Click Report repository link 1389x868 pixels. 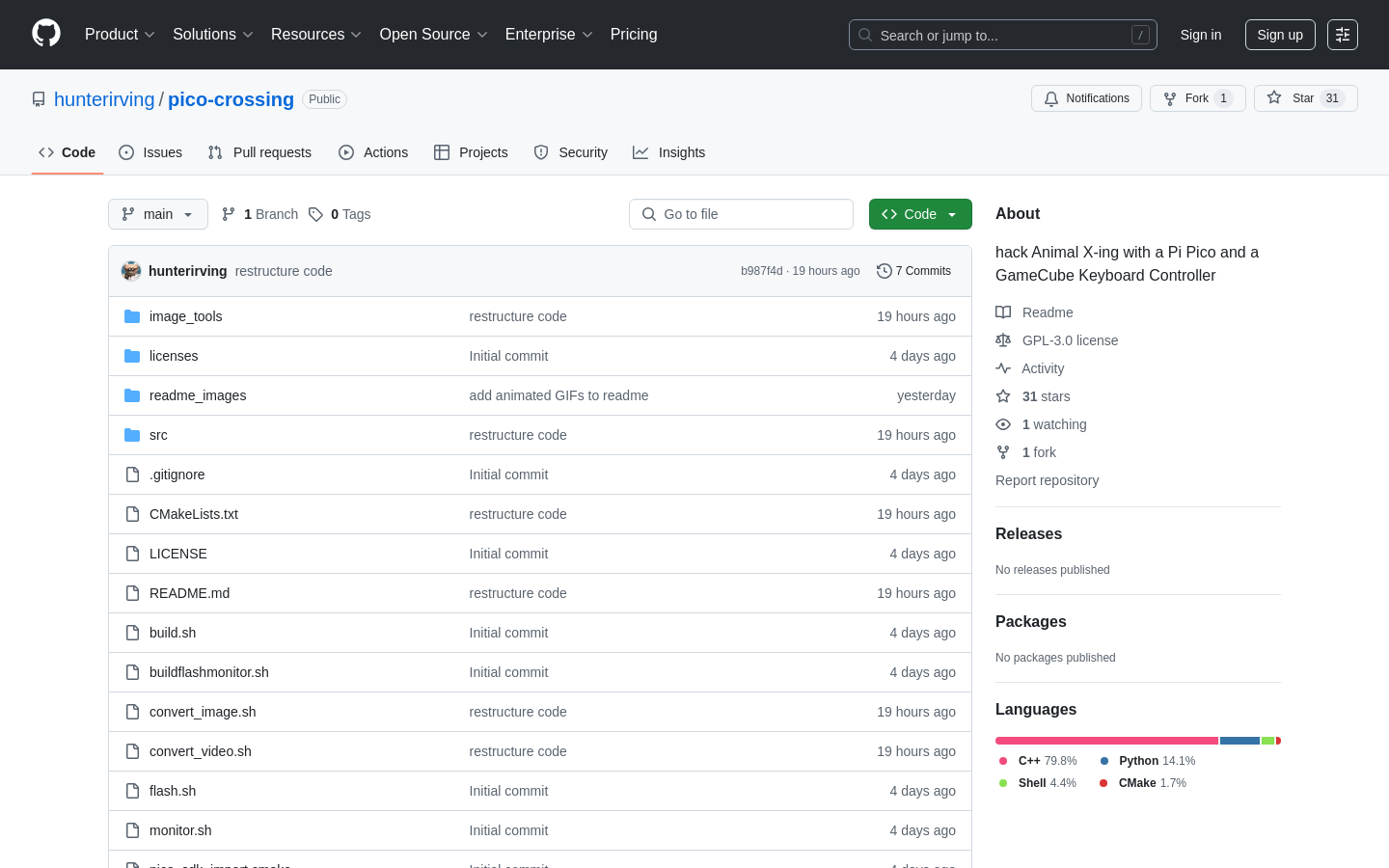(1047, 480)
